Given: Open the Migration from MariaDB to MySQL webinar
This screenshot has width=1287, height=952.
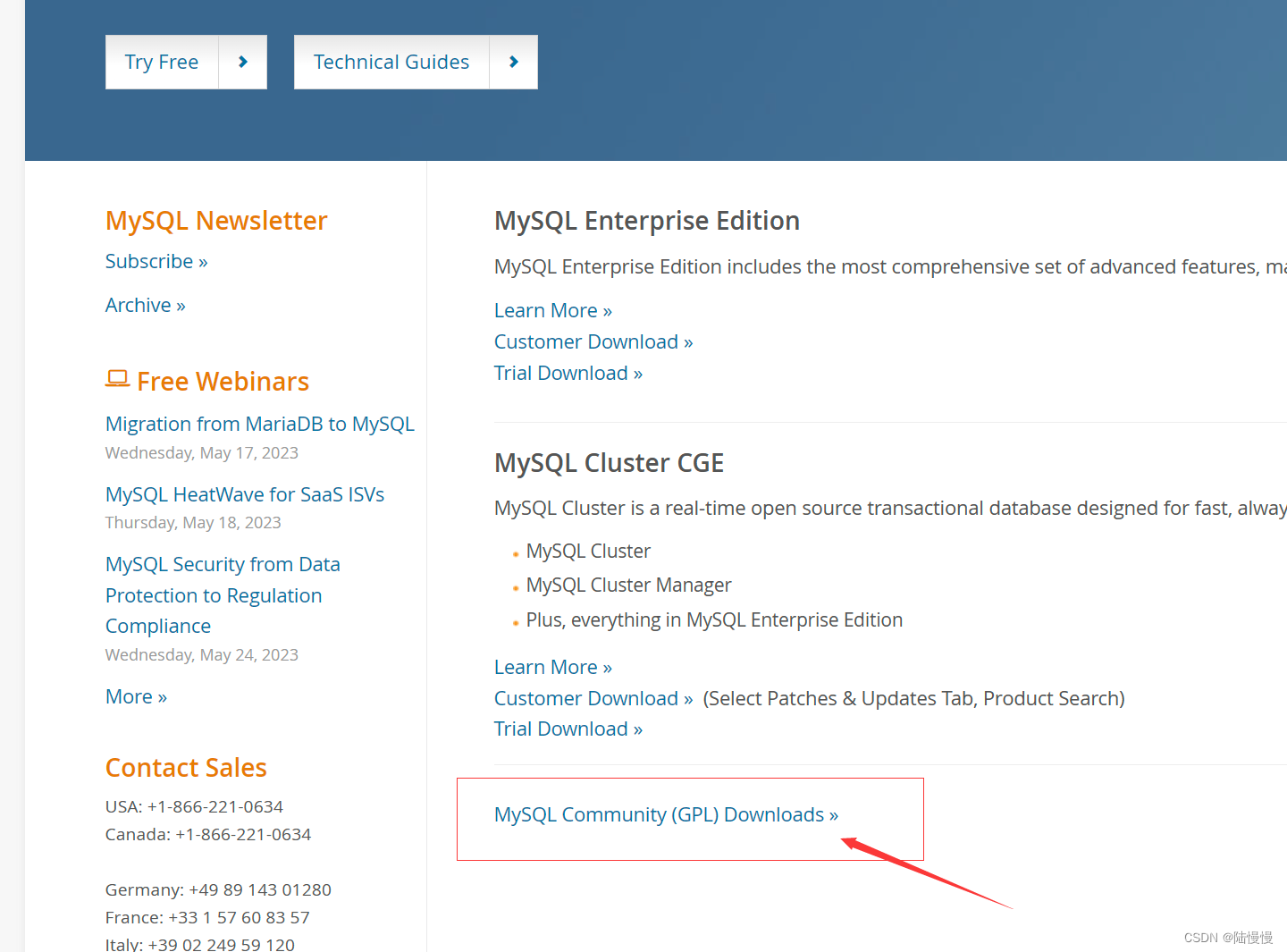Looking at the screenshot, I should pos(260,424).
